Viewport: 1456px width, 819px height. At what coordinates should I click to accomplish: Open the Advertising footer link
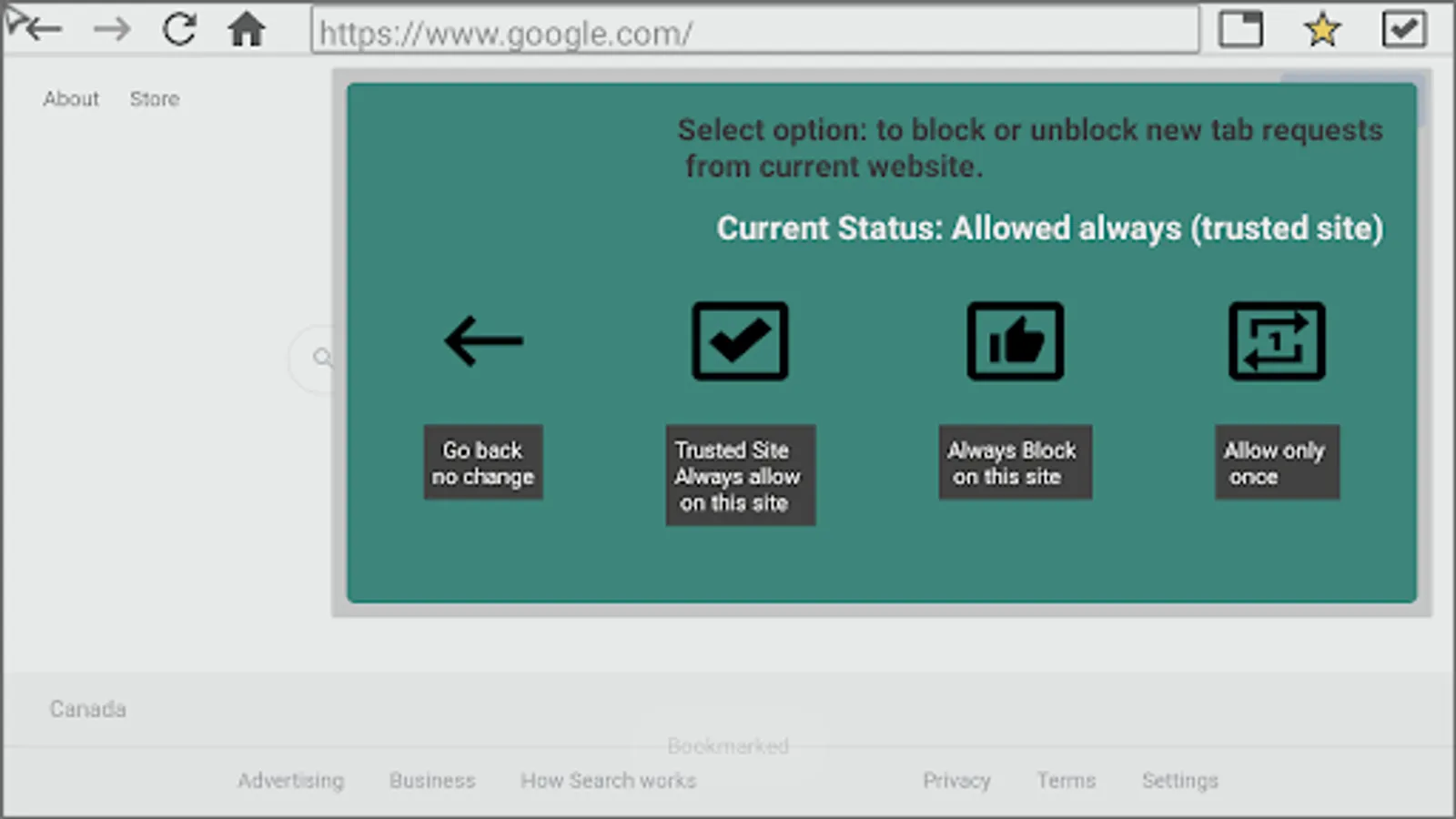(291, 780)
